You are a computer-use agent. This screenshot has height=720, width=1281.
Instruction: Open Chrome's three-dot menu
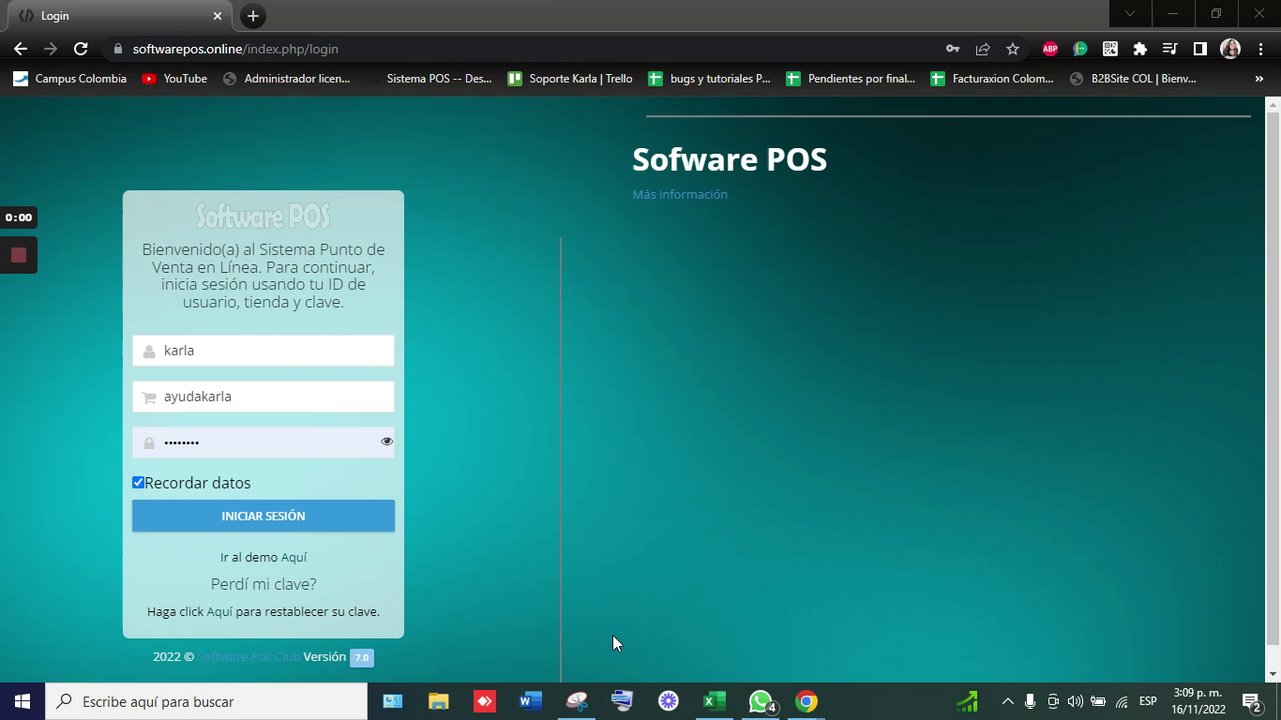pyautogui.click(x=1259, y=49)
